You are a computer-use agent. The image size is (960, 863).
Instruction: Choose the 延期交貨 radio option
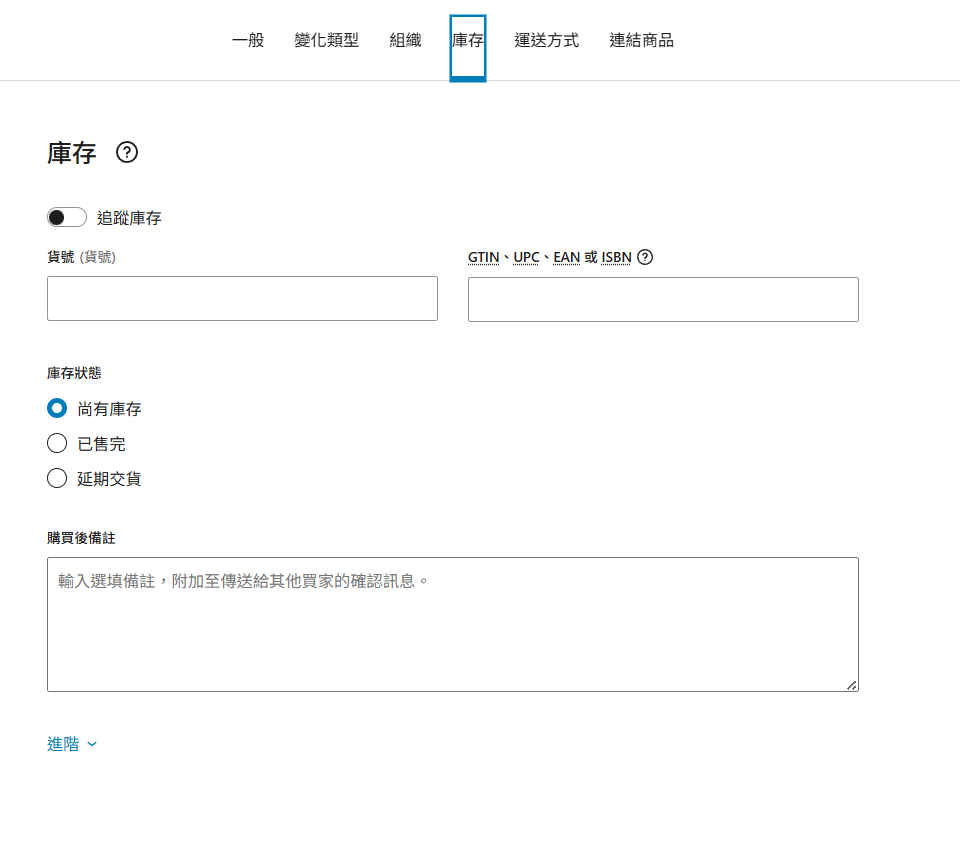tap(57, 479)
